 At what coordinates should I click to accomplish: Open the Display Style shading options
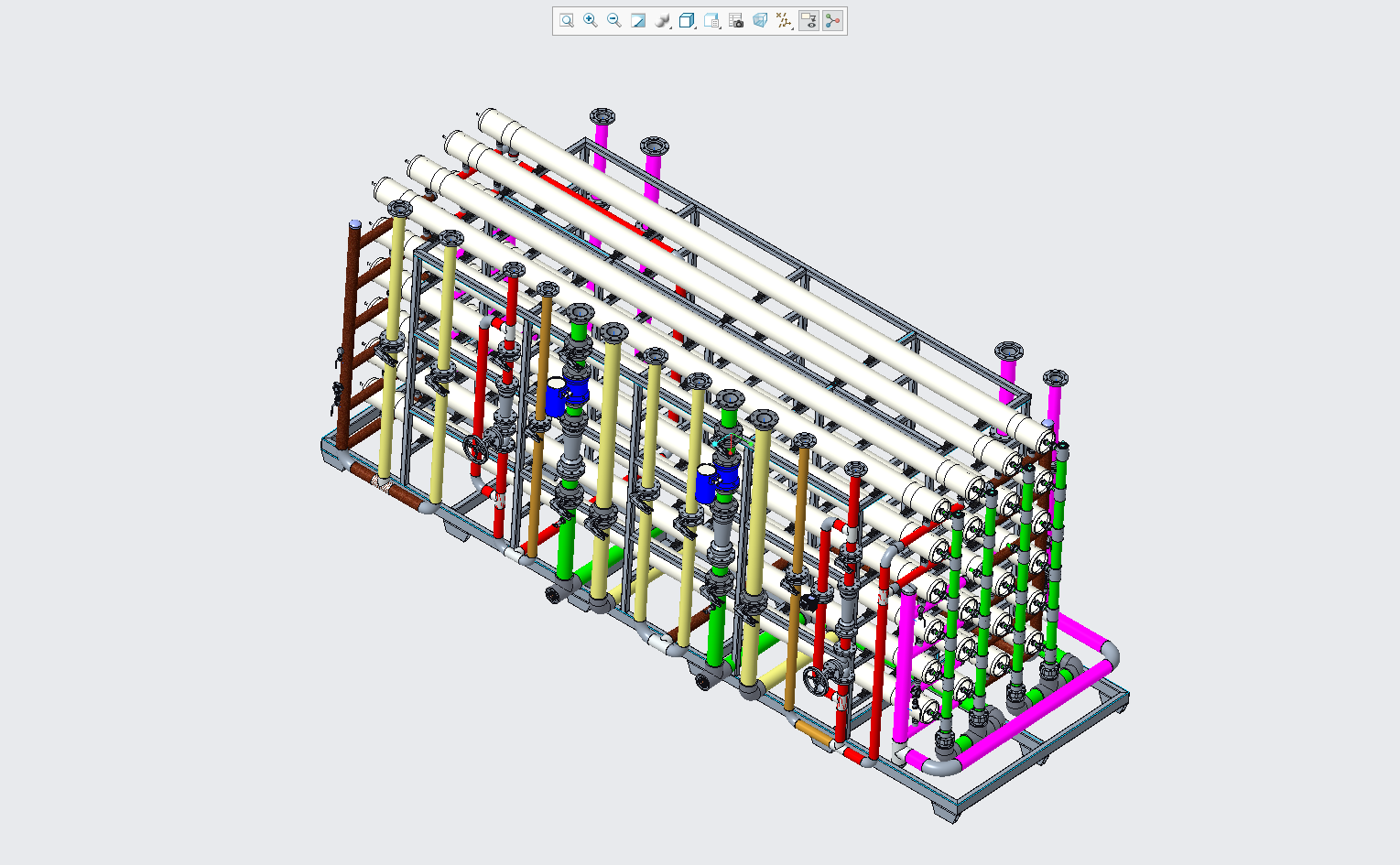click(663, 20)
